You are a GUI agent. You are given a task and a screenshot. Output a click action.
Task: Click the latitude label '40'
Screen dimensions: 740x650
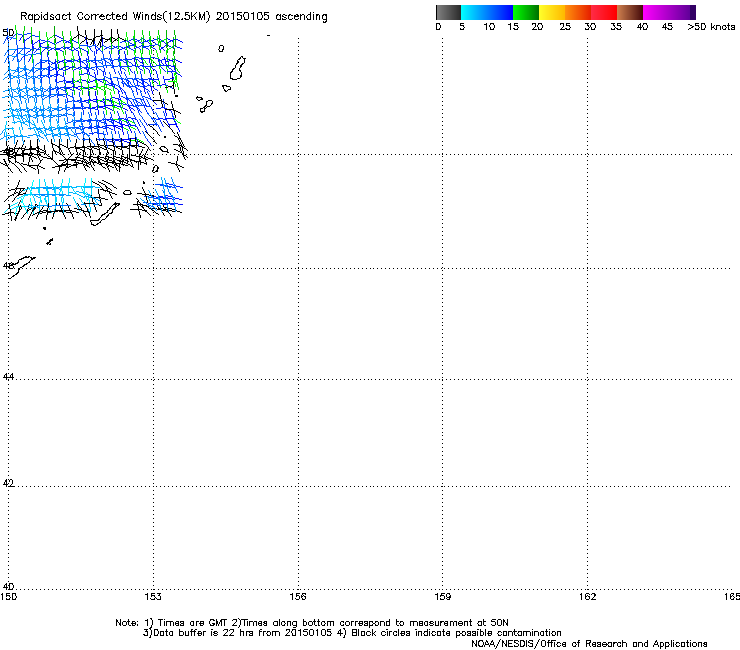click(x=8, y=587)
